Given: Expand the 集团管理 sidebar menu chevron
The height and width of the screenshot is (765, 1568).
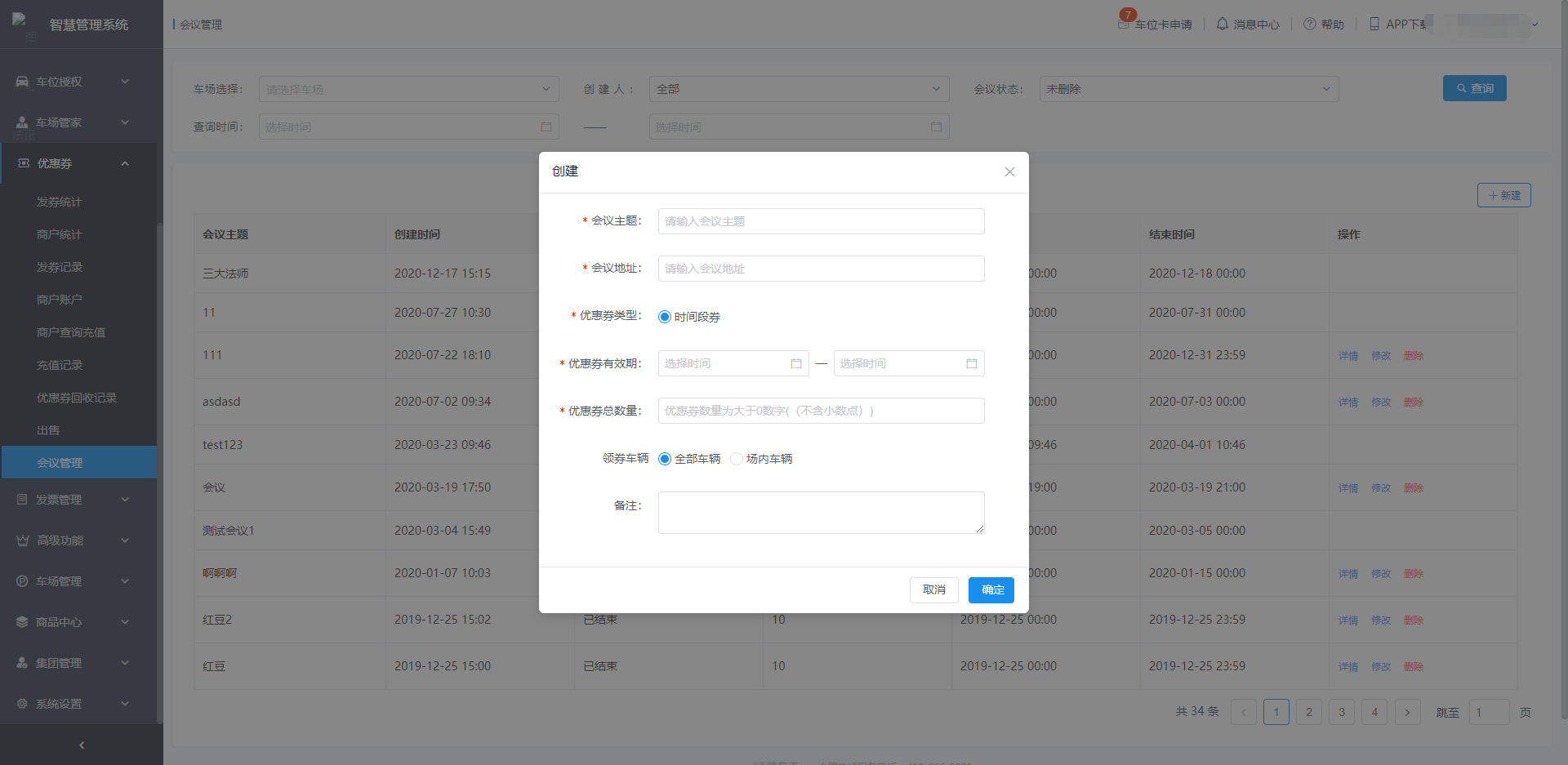Looking at the screenshot, I should tap(125, 663).
